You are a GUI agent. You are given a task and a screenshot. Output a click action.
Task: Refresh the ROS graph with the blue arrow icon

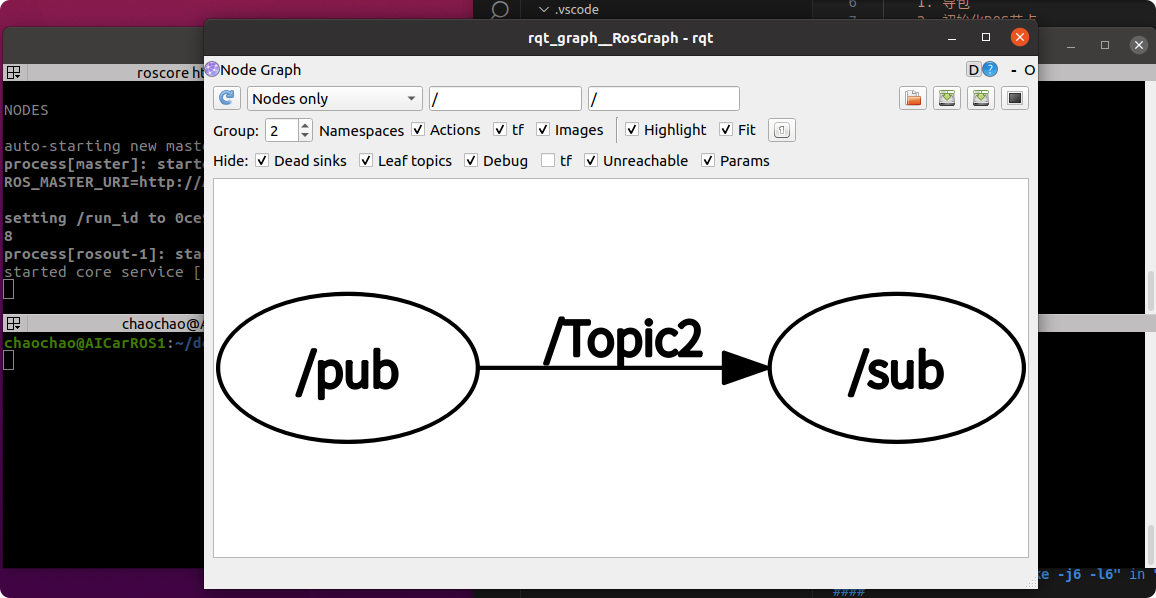point(227,98)
